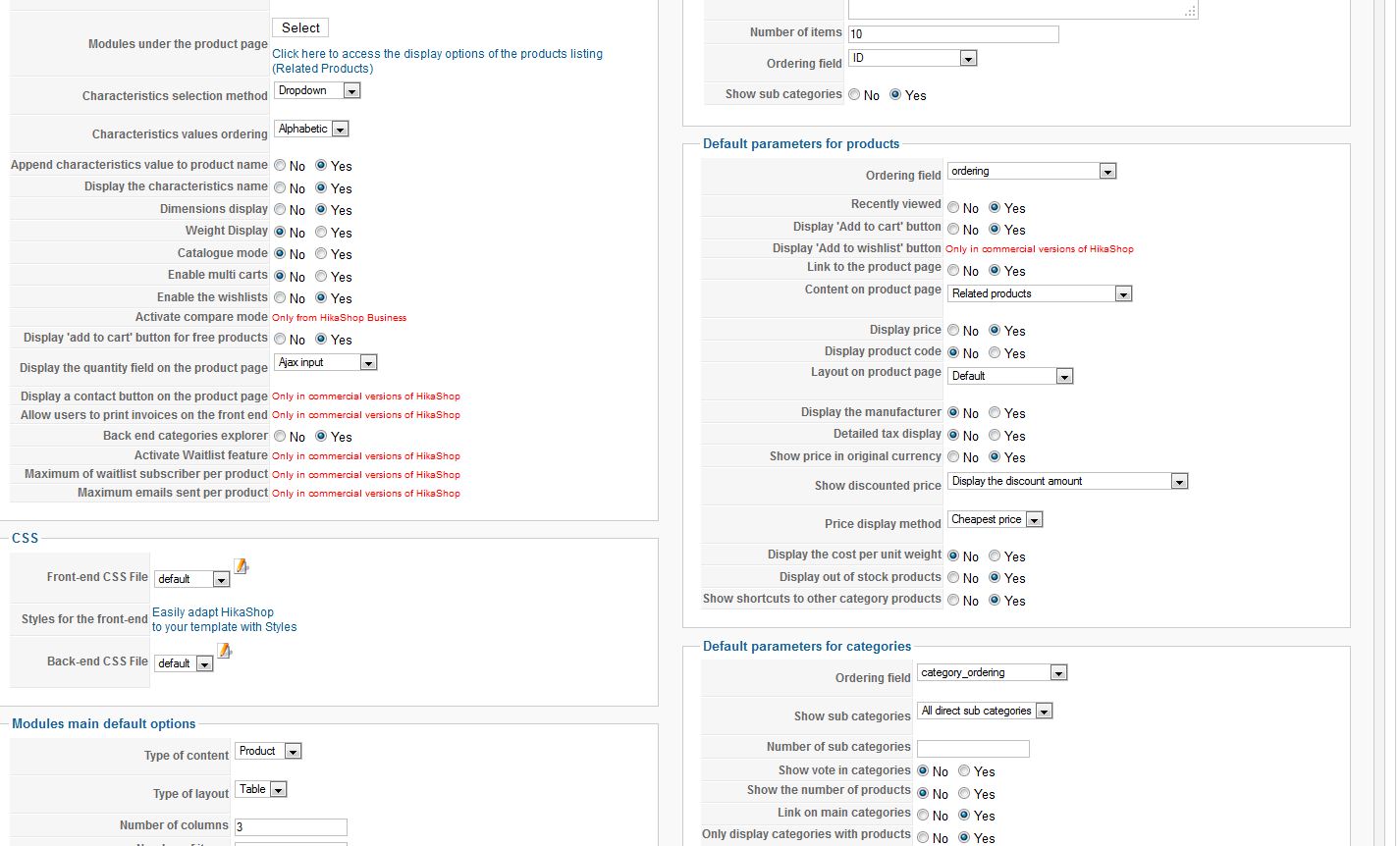Open the Type of layout dropdown
The height and width of the screenshot is (846, 1400).
coord(261,789)
